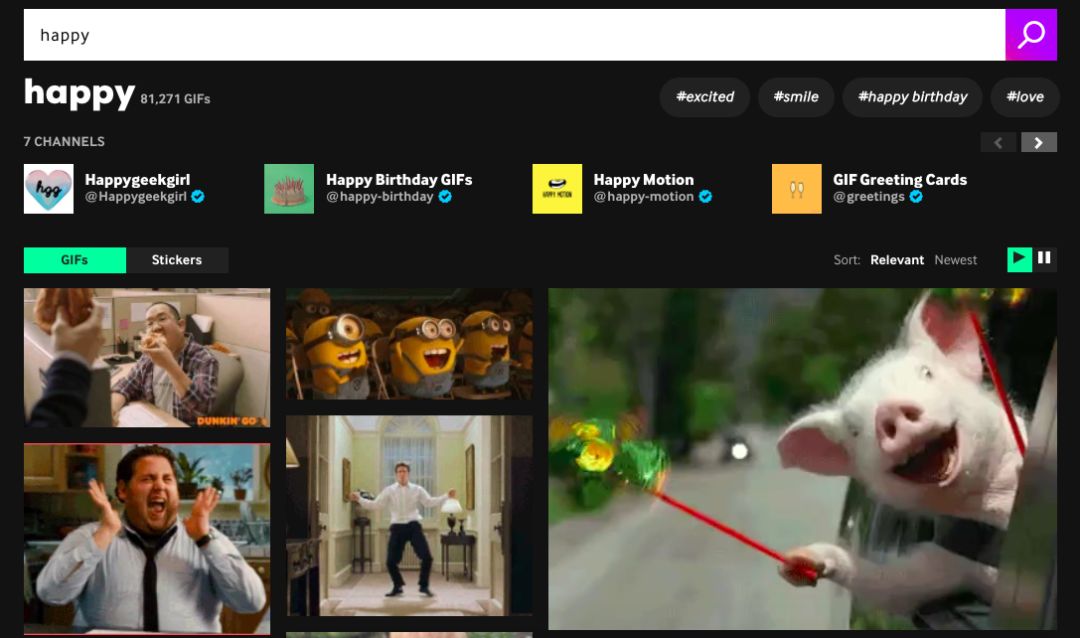Open the cheering Minions GIF
The width and height of the screenshot is (1080, 638).
coord(409,344)
